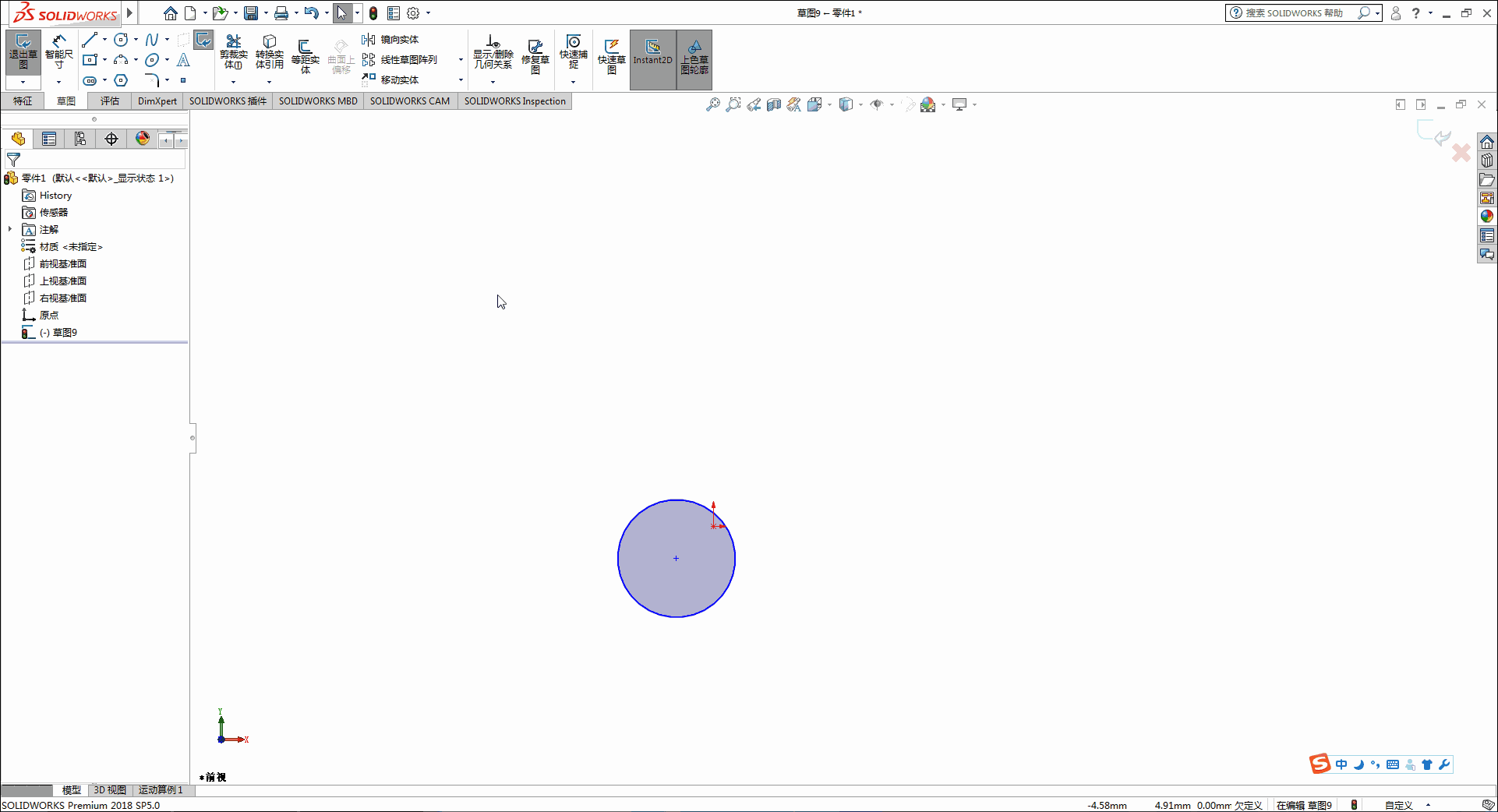Screen dimensions: 1498x812
Task: Click the sketch confirm corner cancel X
Action: (x=1461, y=153)
